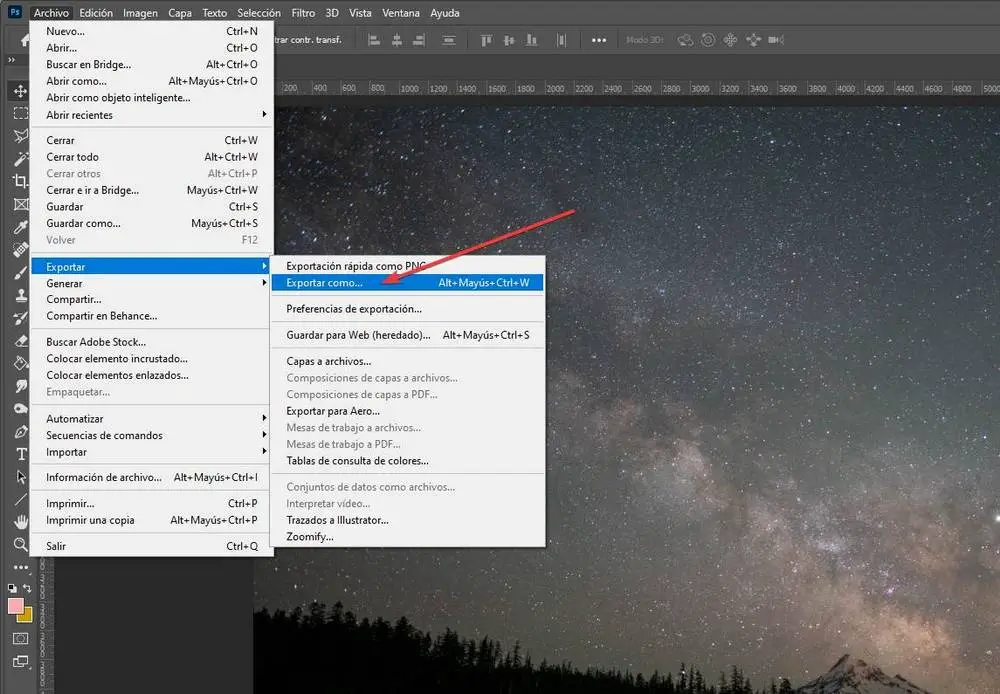Choose Guardar para Web (heredado)...
Viewport: 1000px width, 694px height.
point(408,335)
